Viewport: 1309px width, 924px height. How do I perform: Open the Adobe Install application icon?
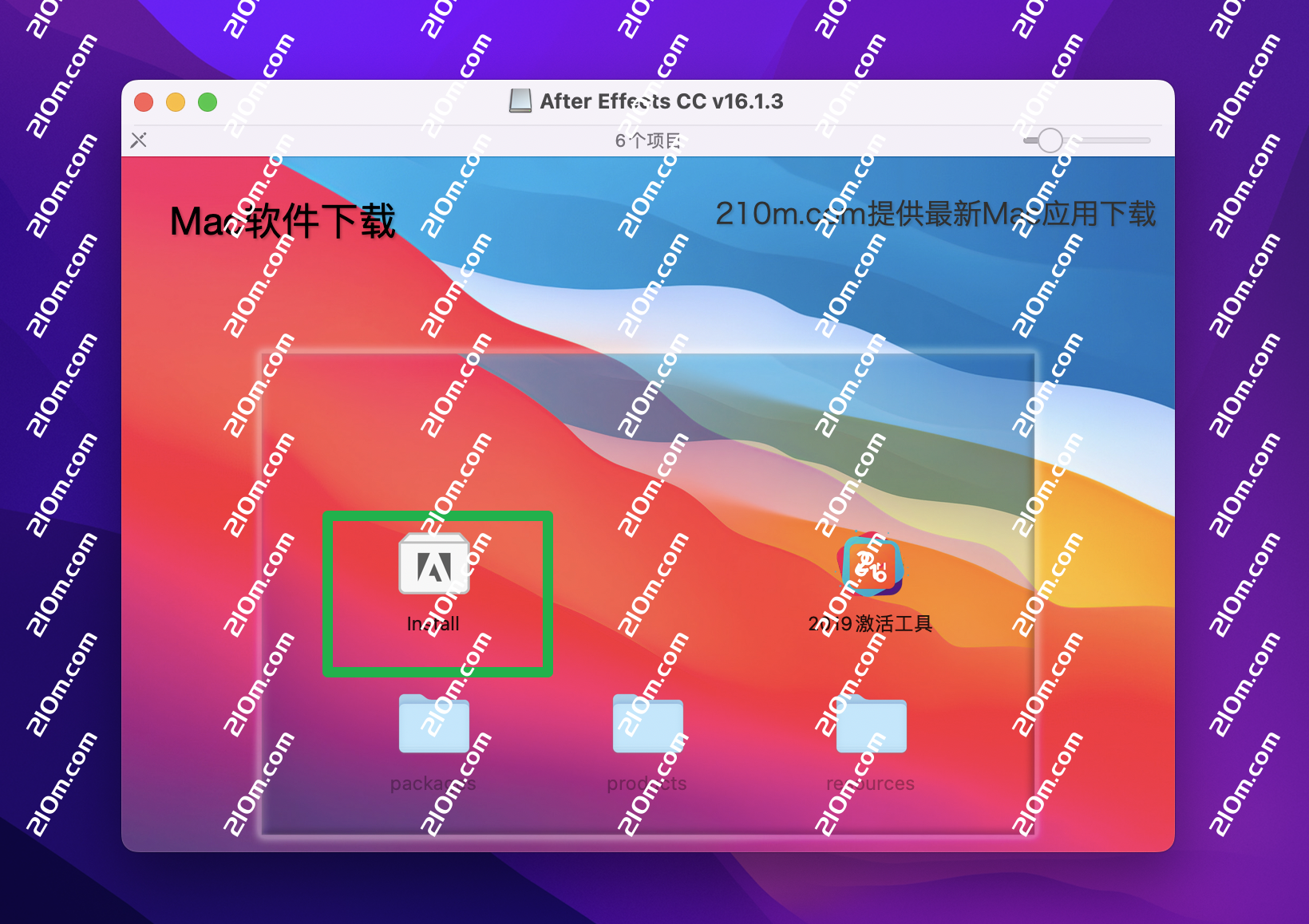click(434, 564)
